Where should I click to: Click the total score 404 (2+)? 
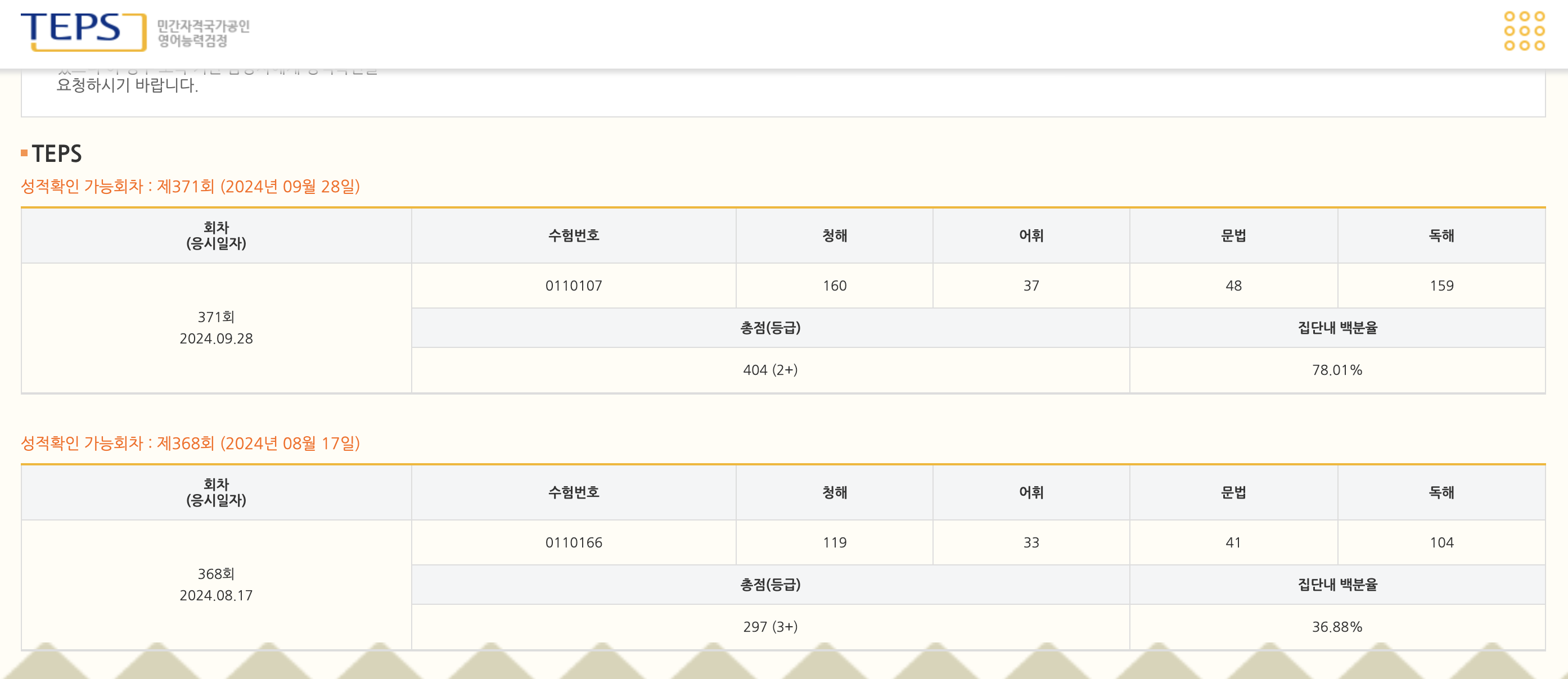(770, 370)
